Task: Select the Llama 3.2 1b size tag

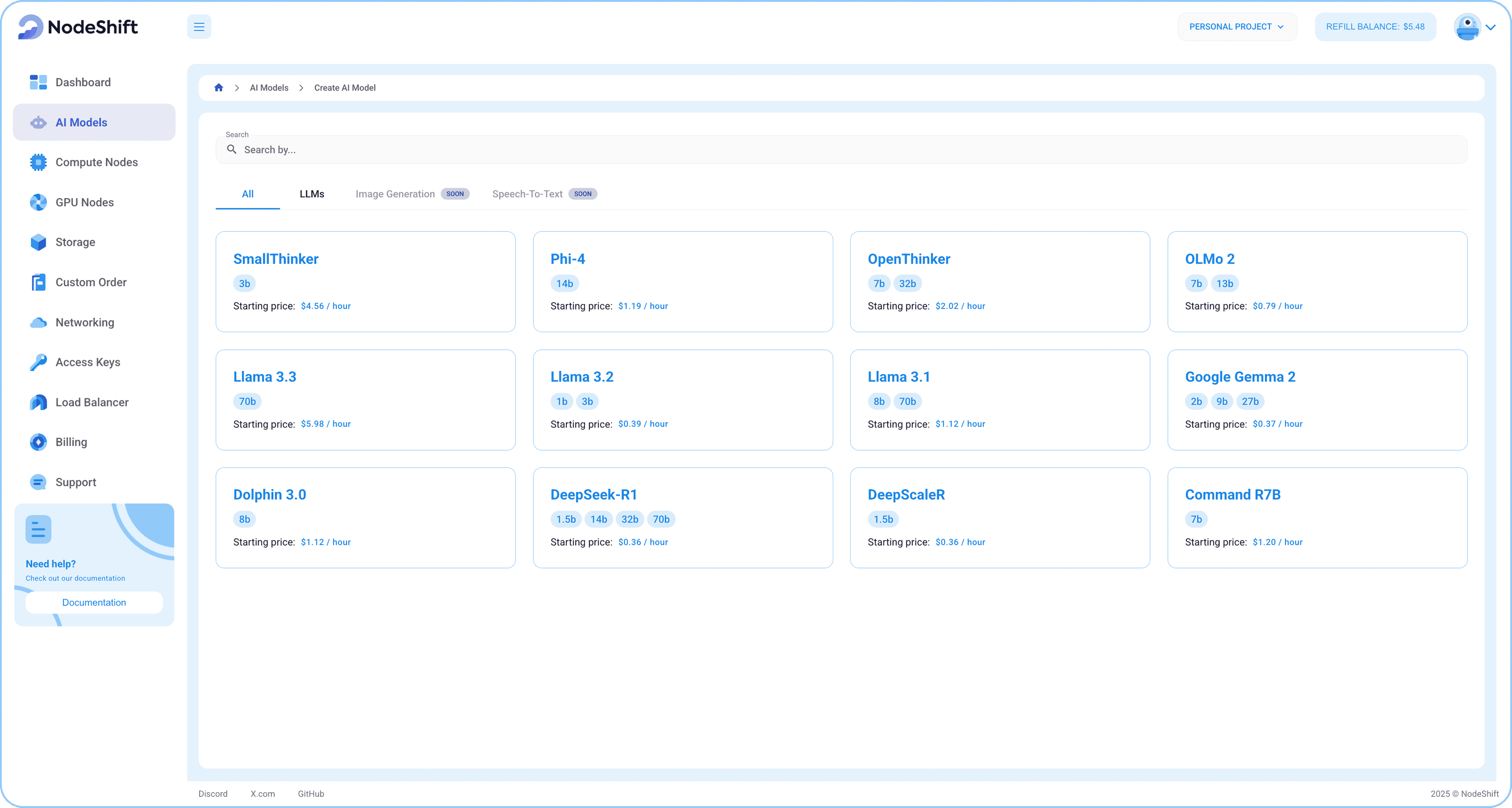Action: pos(561,402)
